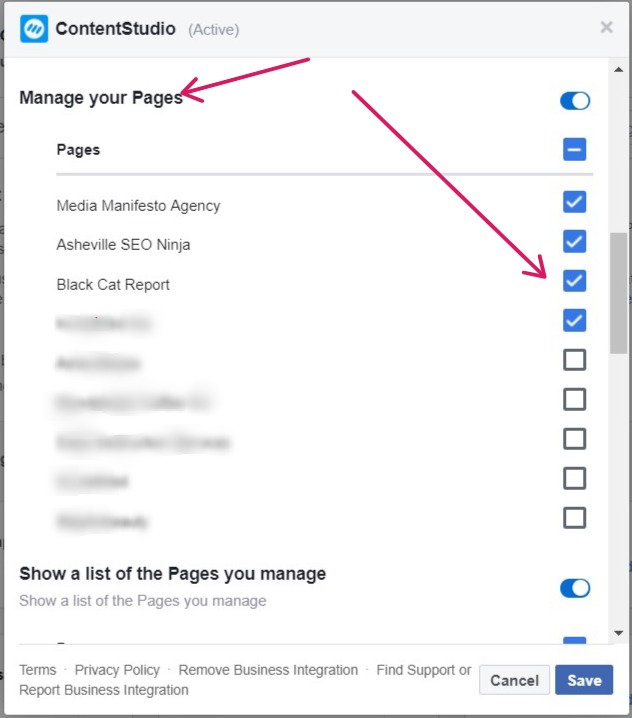Image resolution: width=632 pixels, height=718 pixels.
Task: Click the Black Cat Report label
Action: [x=113, y=284]
